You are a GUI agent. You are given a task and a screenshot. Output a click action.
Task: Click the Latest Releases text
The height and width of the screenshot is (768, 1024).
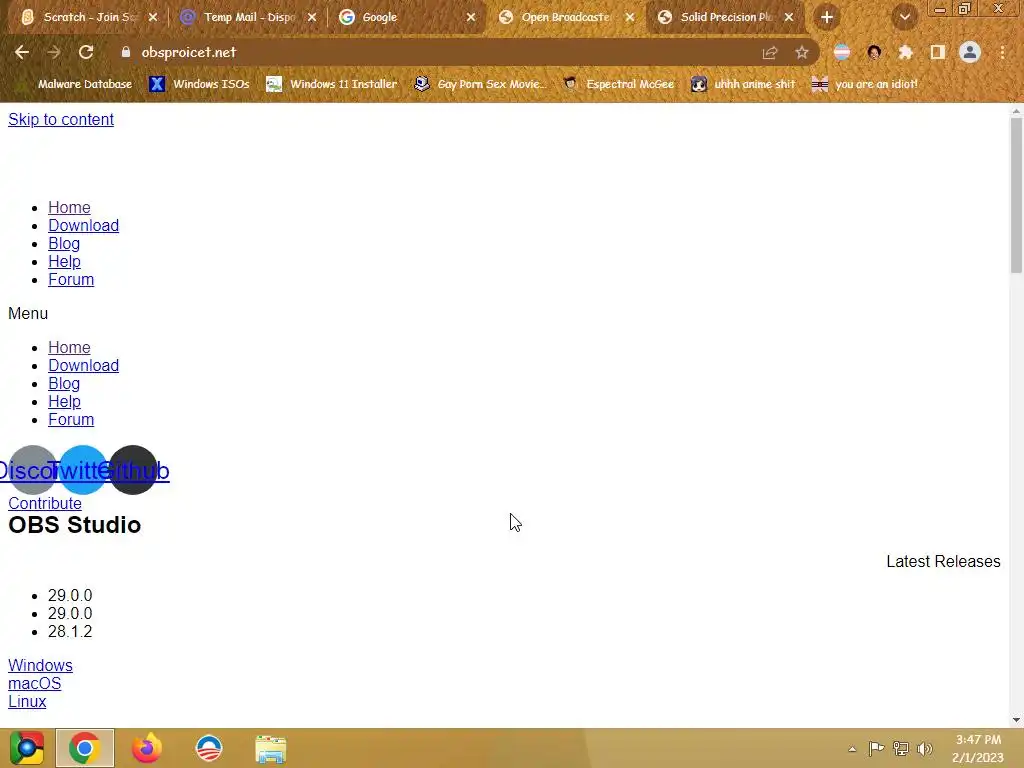point(943,562)
